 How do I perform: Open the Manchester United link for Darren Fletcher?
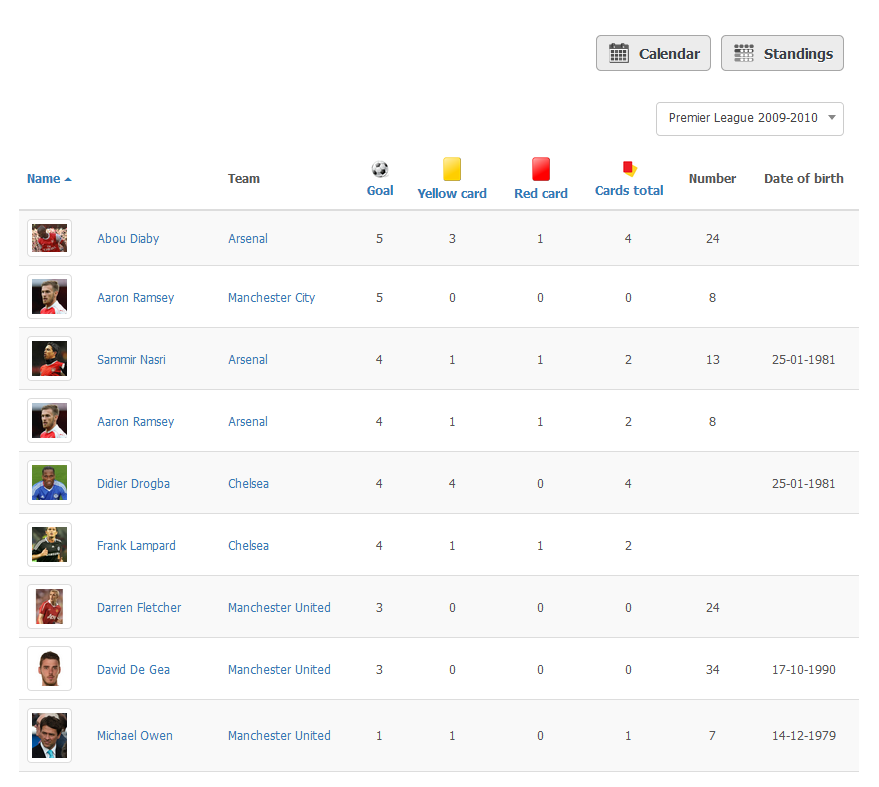(x=279, y=608)
